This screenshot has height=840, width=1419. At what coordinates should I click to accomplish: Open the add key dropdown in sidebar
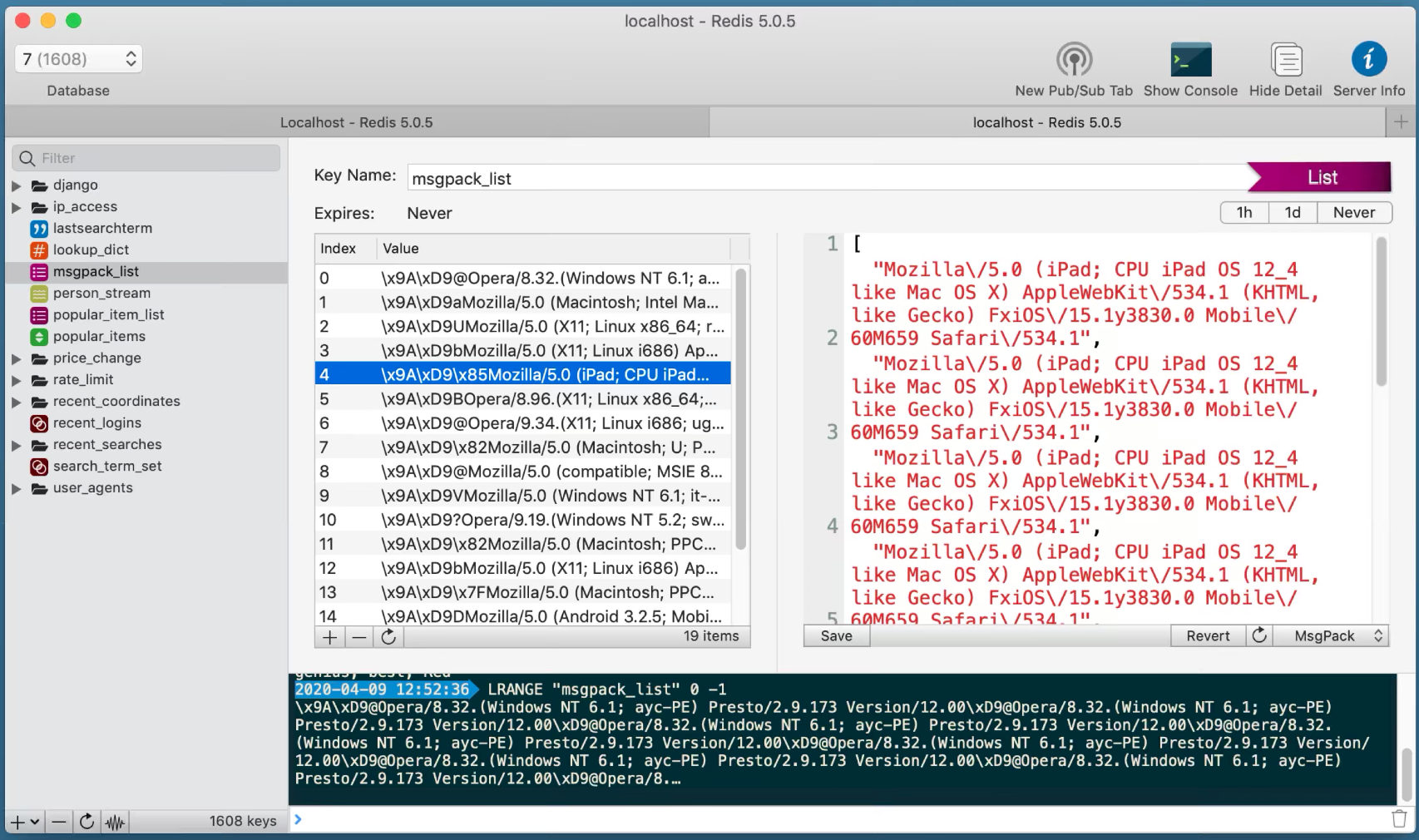[x=24, y=822]
